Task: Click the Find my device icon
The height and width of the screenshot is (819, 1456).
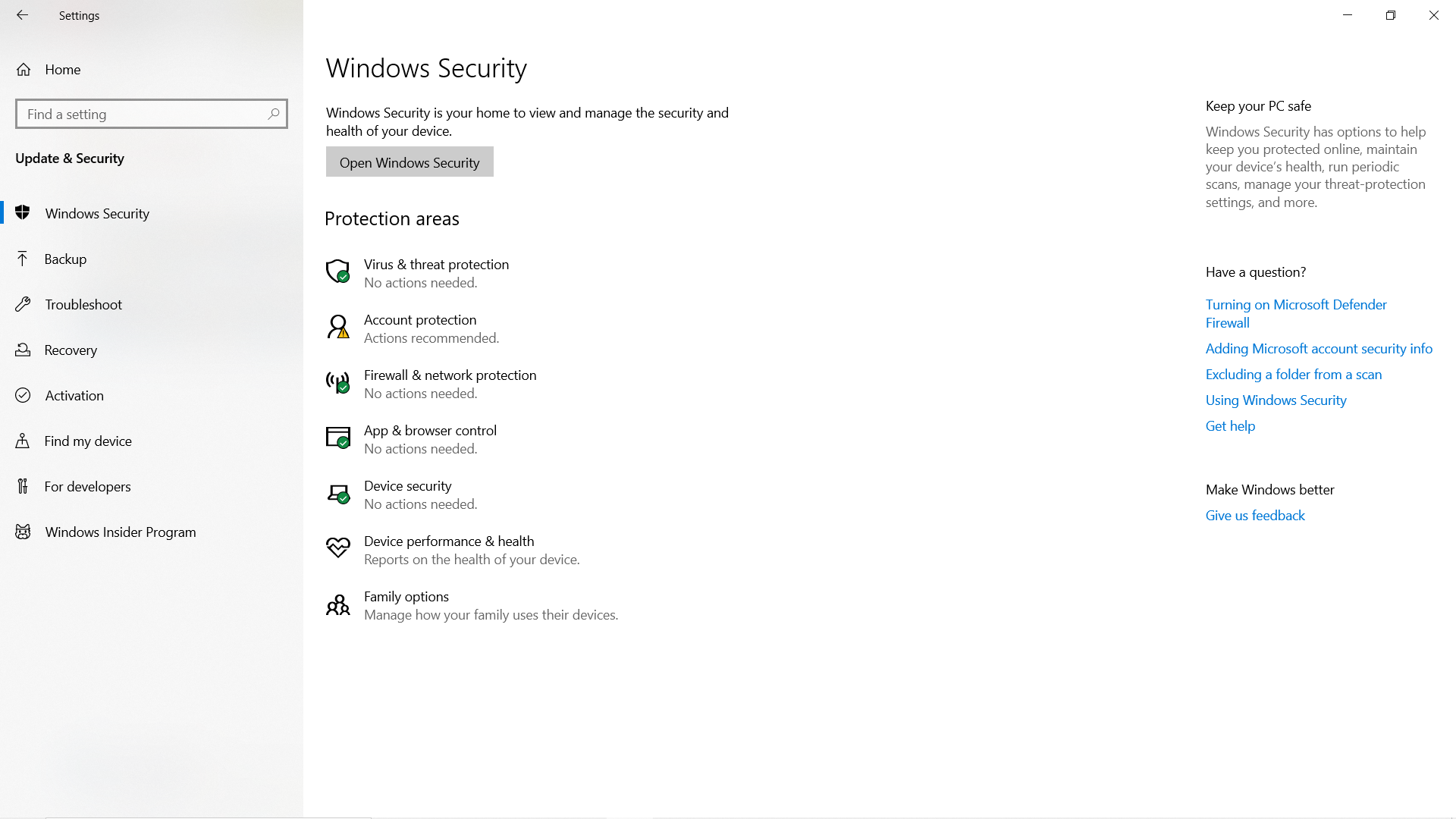Action: 23,441
